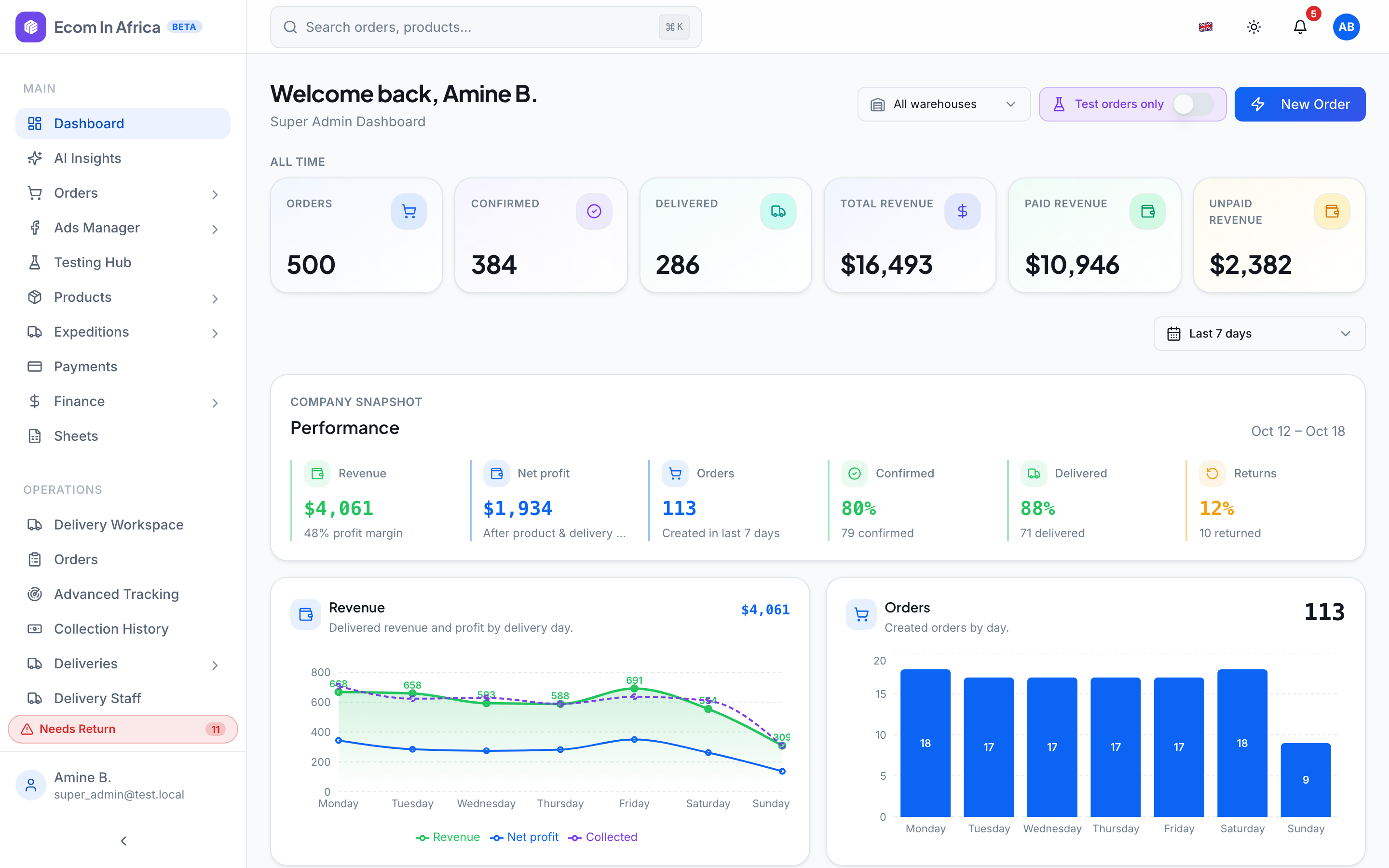Open the Sheets page
This screenshot has height=868, width=1389.
pos(123,436)
